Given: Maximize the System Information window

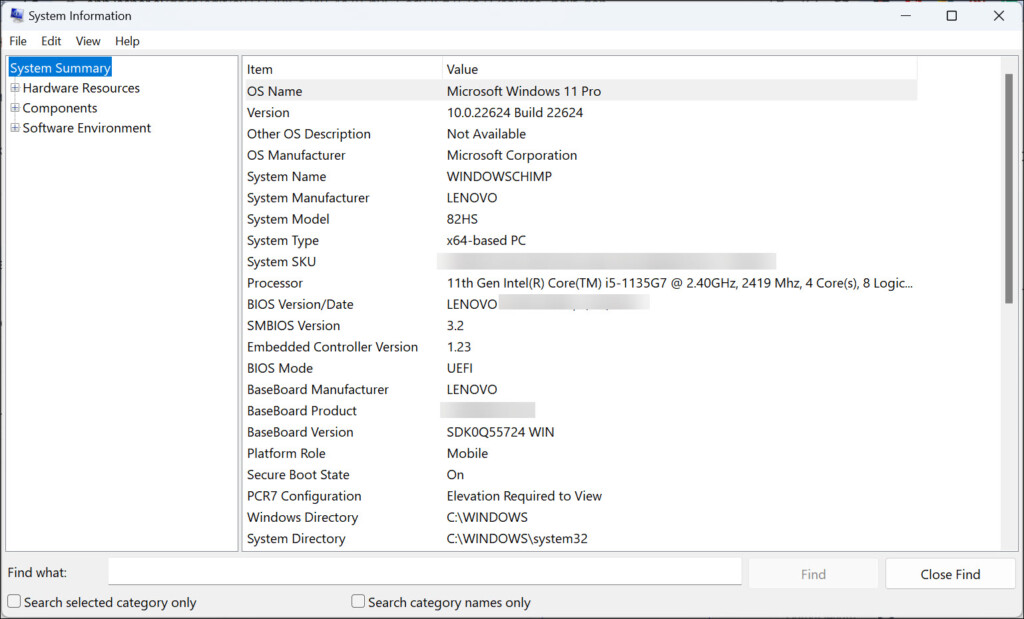Looking at the screenshot, I should [x=951, y=16].
